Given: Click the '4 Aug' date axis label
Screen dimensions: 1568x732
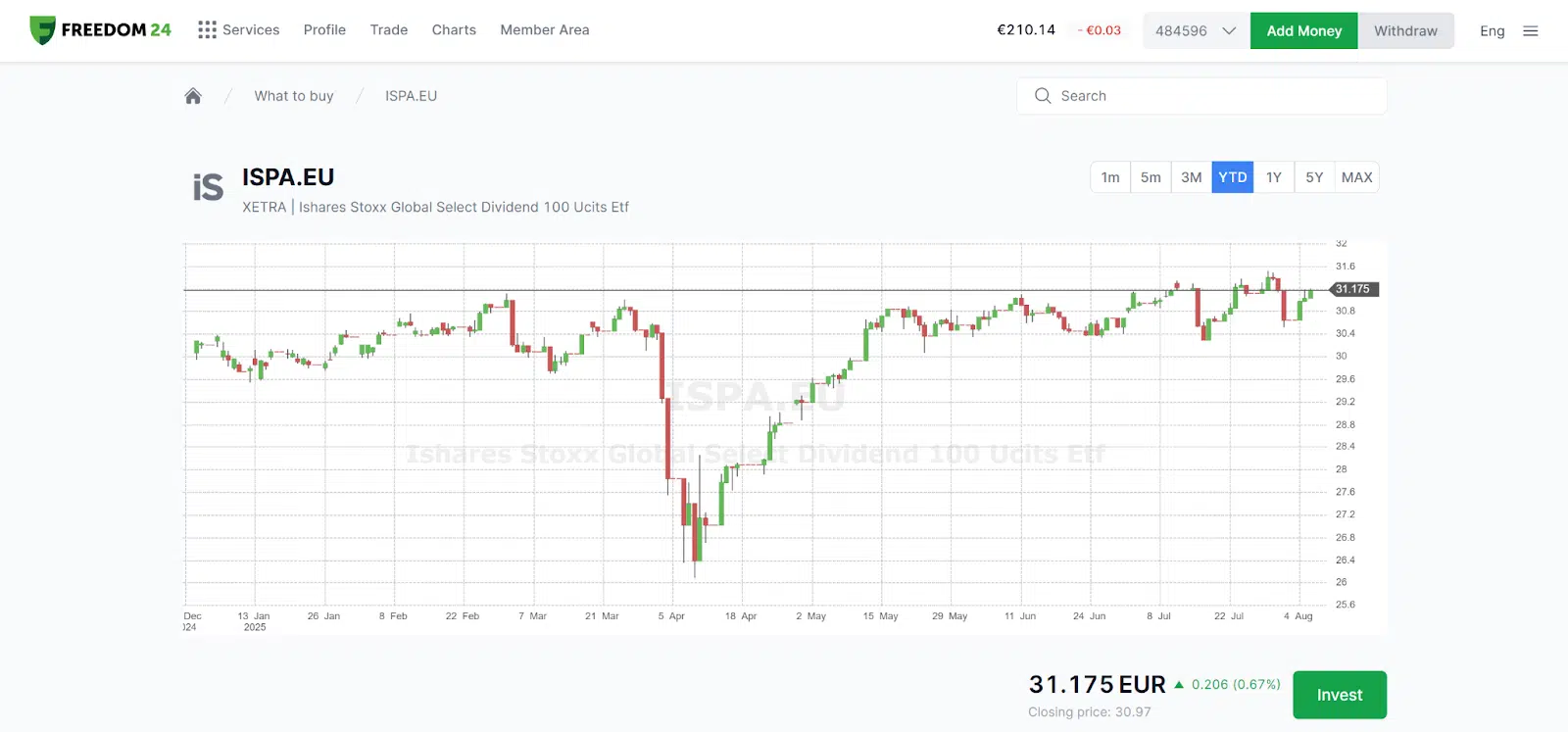Looking at the screenshot, I should click(1298, 616).
